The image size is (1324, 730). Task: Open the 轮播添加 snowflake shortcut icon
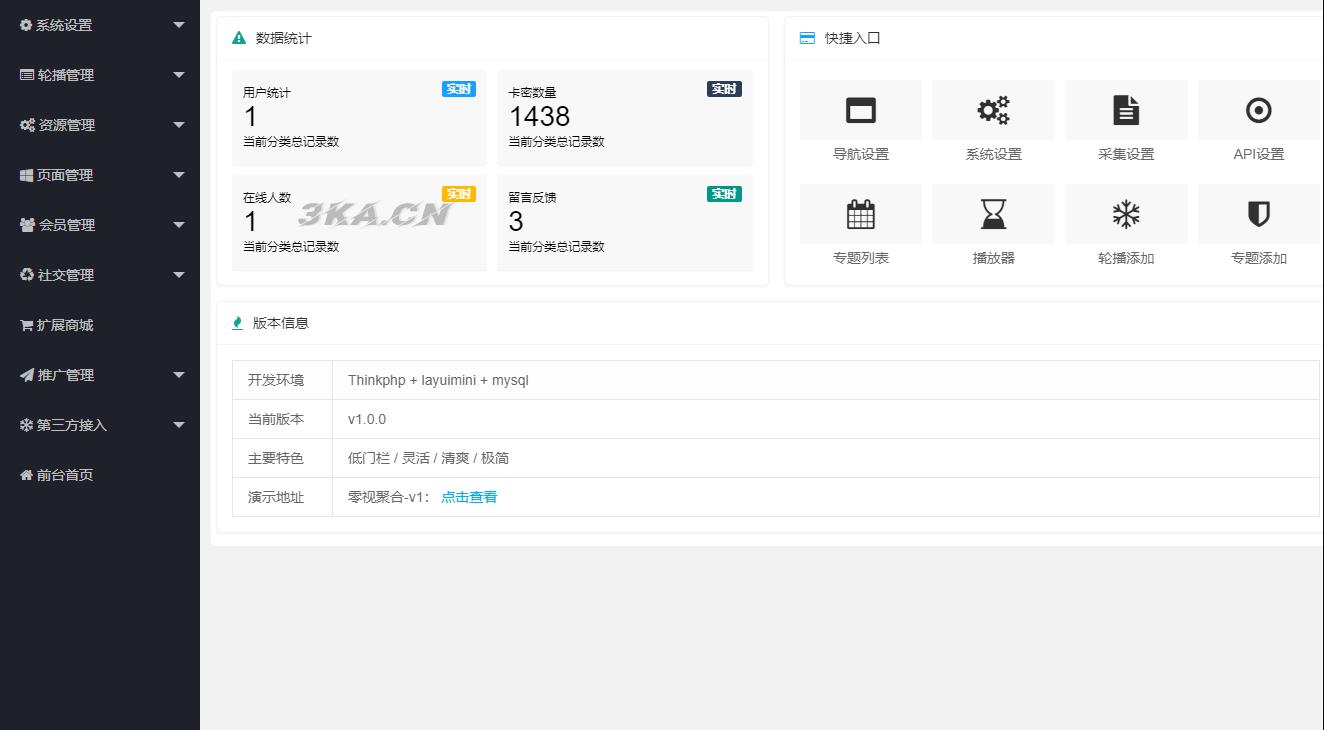click(x=1126, y=214)
